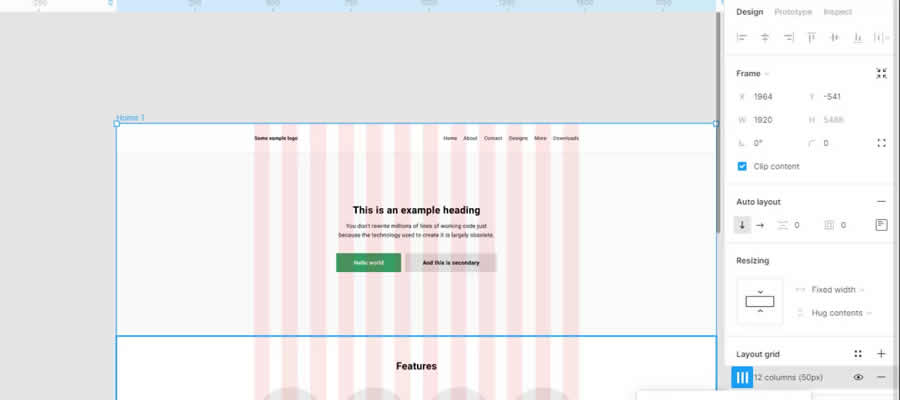The height and width of the screenshot is (400, 900).
Task: Click the resize to fit icon
Action: [x=881, y=73]
